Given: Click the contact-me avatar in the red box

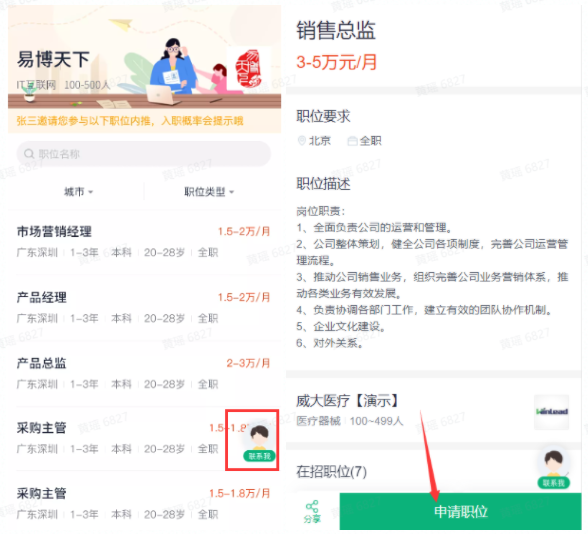Looking at the screenshot, I should 259,442.
